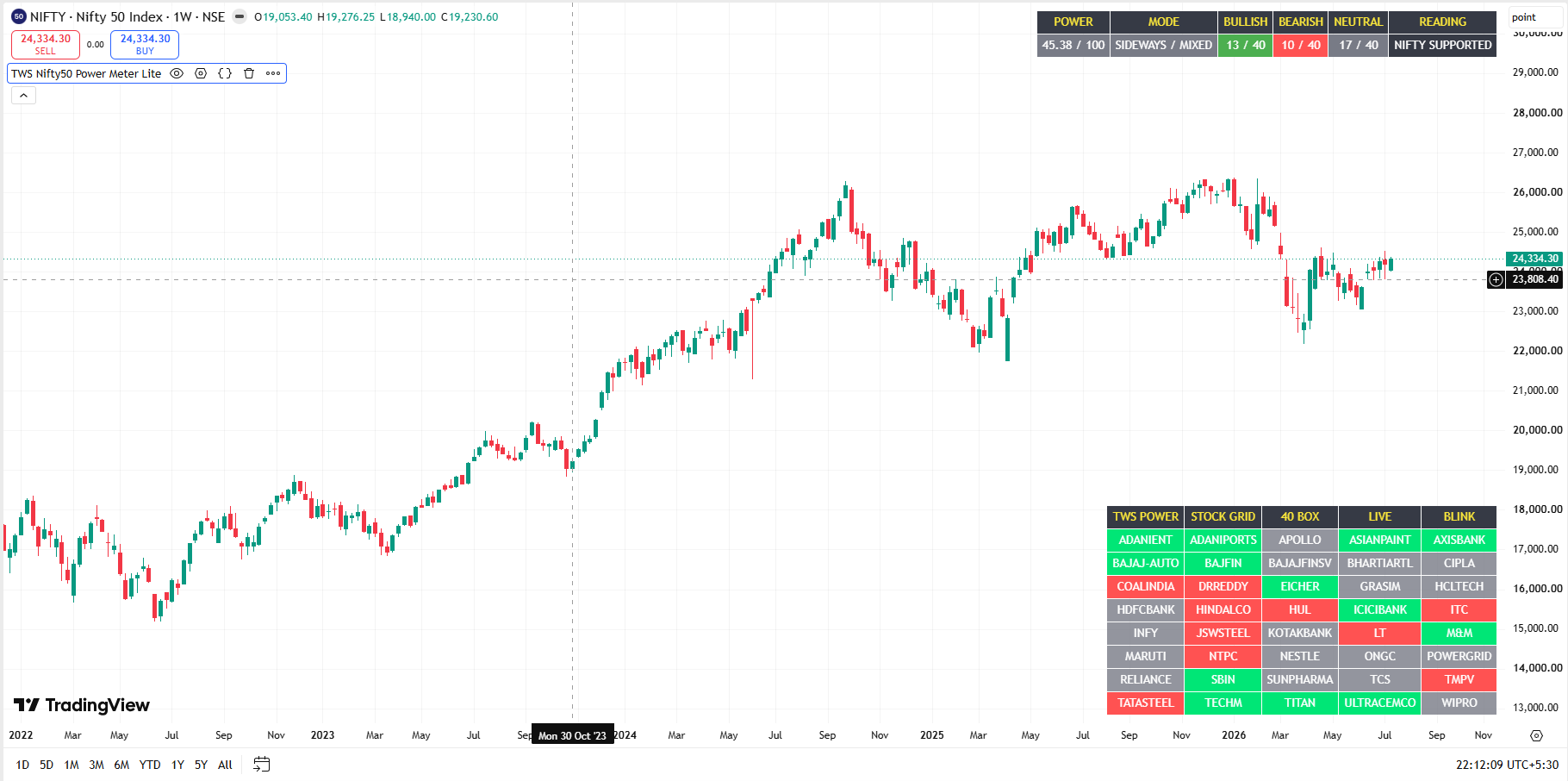
Task: Click the ADANIENT stock cell
Action: (x=1146, y=540)
